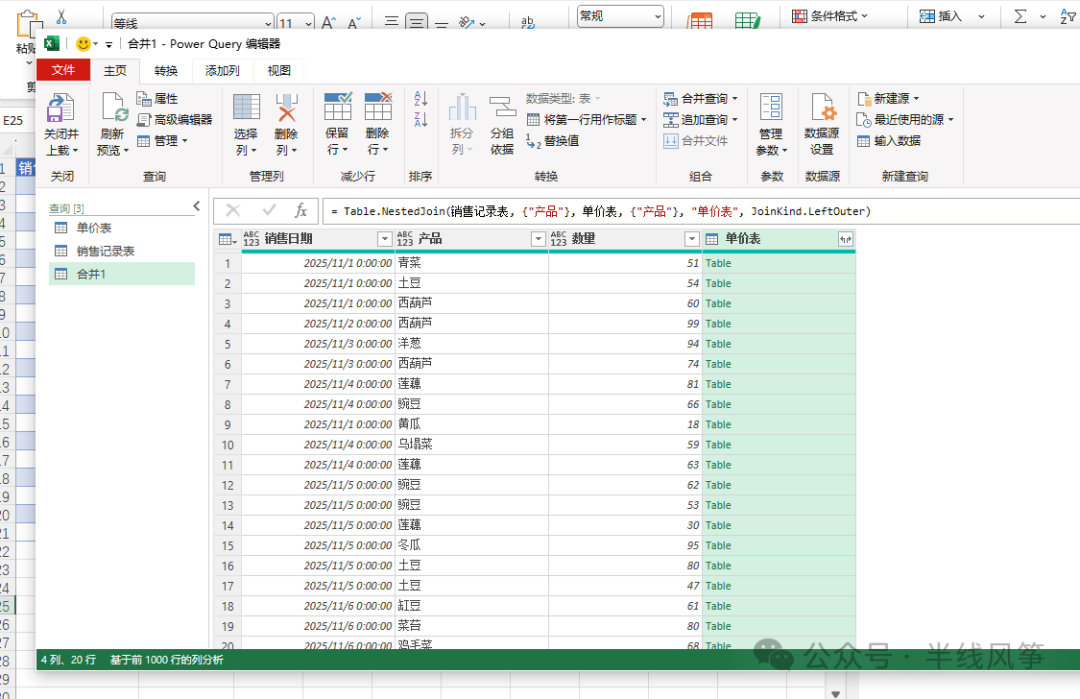Open query 属性 properties

point(158,98)
